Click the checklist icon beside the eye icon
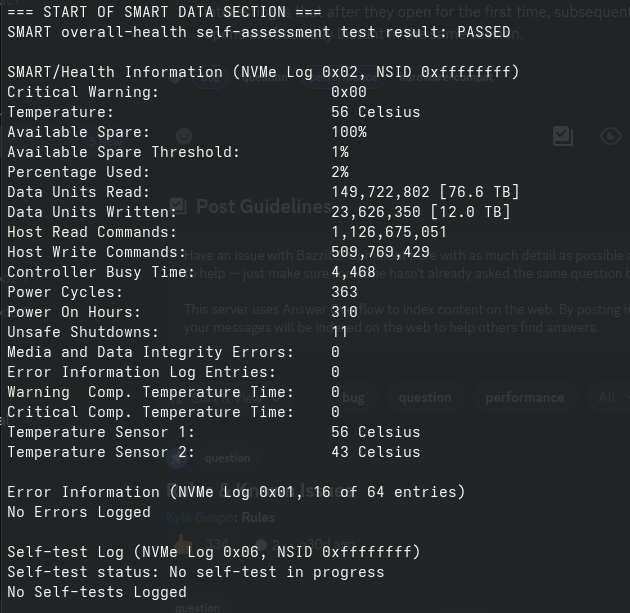The width and height of the screenshot is (630, 613). click(x=563, y=136)
